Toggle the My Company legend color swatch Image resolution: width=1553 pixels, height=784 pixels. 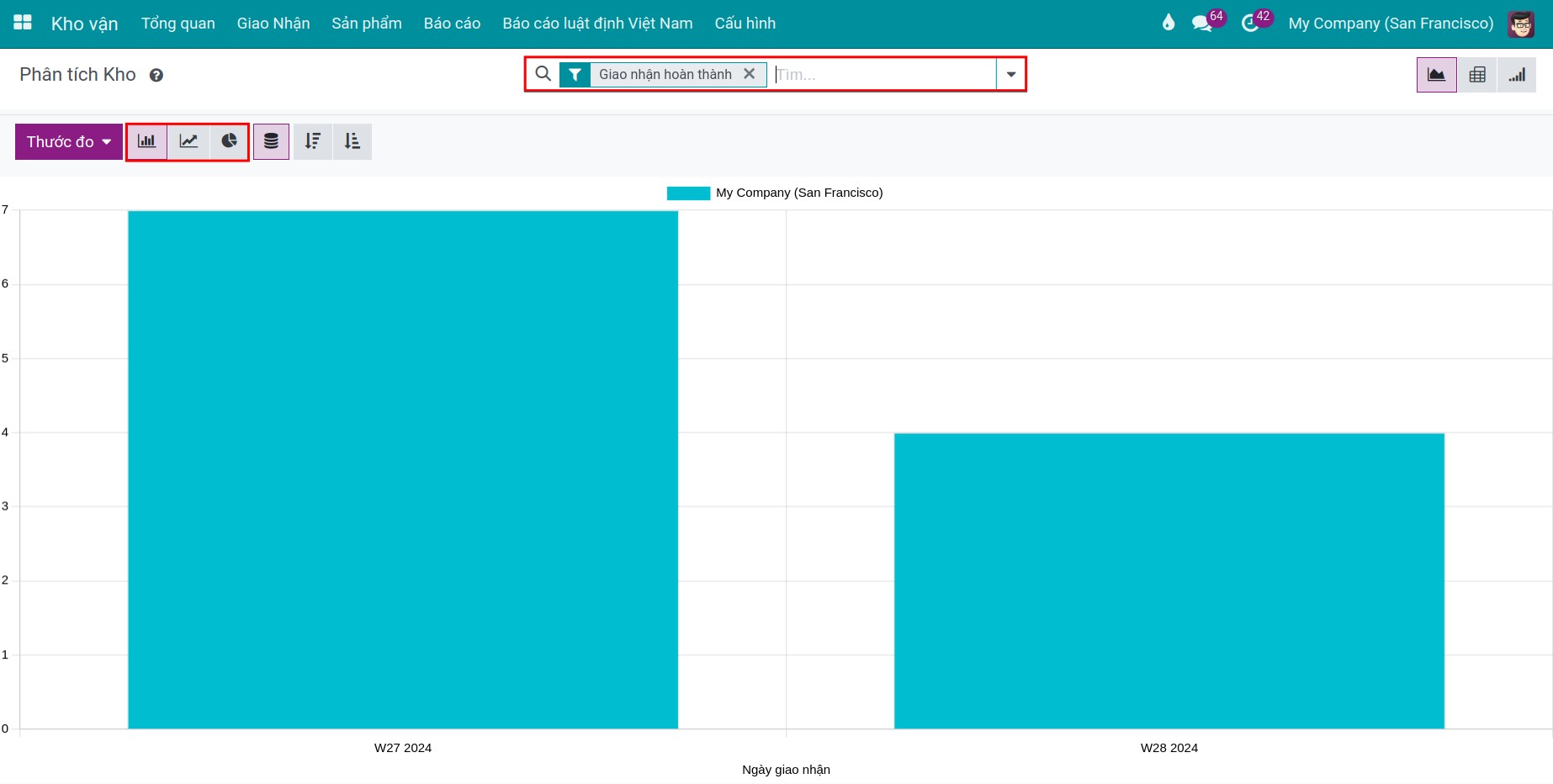[688, 193]
